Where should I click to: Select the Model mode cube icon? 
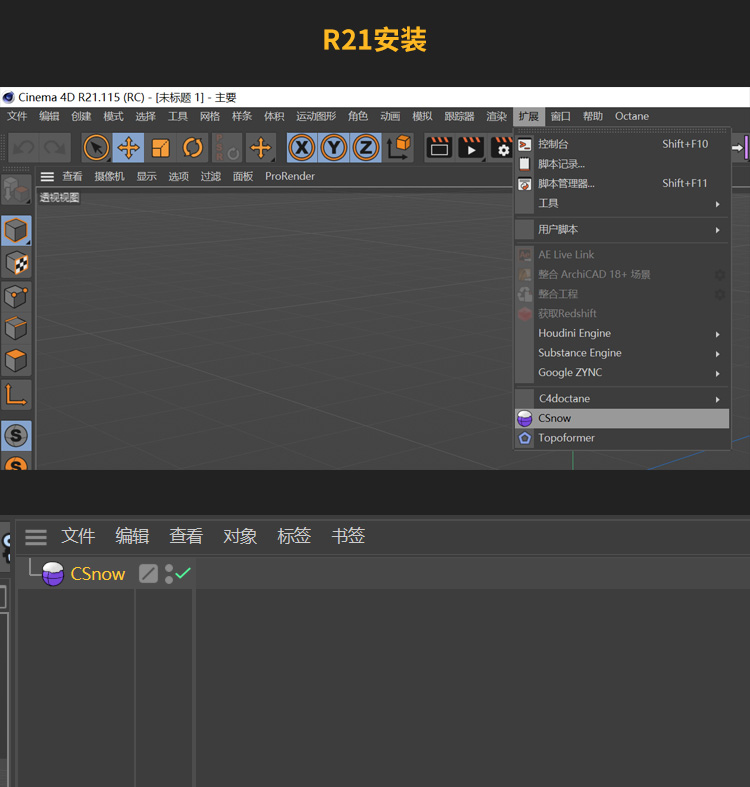[x=16, y=231]
